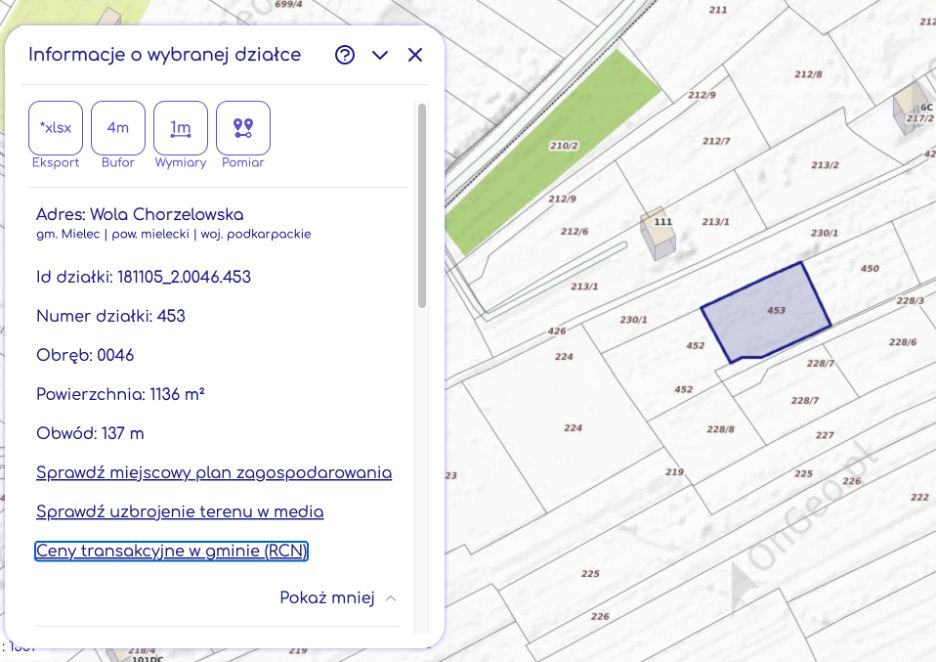
Task: Click the gm. Mielec administrative line
Action: 173,234
